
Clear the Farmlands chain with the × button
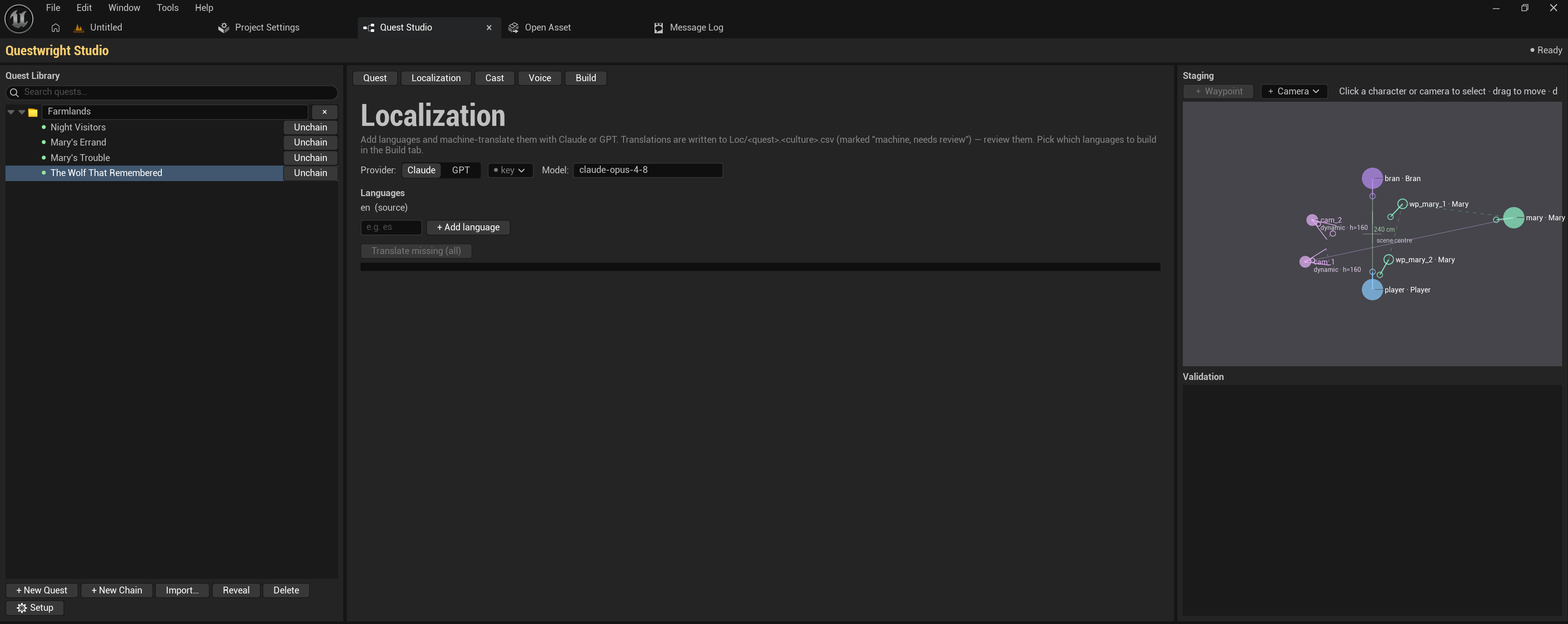tap(325, 112)
